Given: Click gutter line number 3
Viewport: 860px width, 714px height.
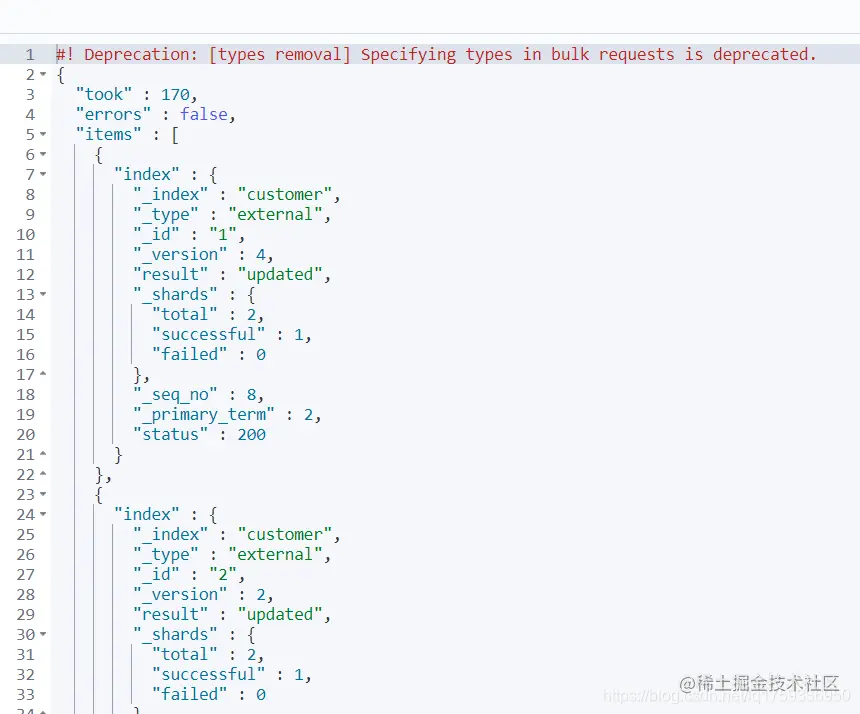Looking at the screenshot, I should pyautogui.click(x=30, y=94).
